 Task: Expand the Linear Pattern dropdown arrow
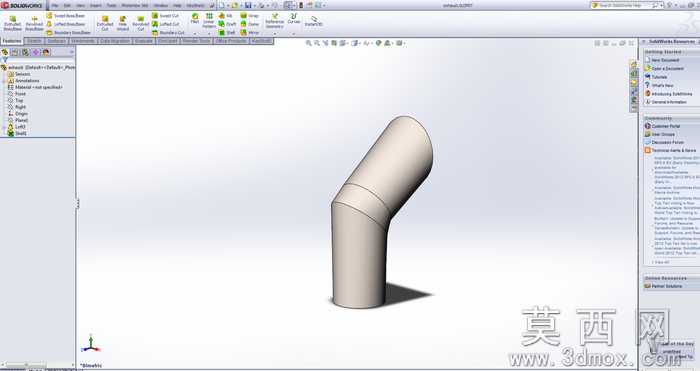coord(209,33)
